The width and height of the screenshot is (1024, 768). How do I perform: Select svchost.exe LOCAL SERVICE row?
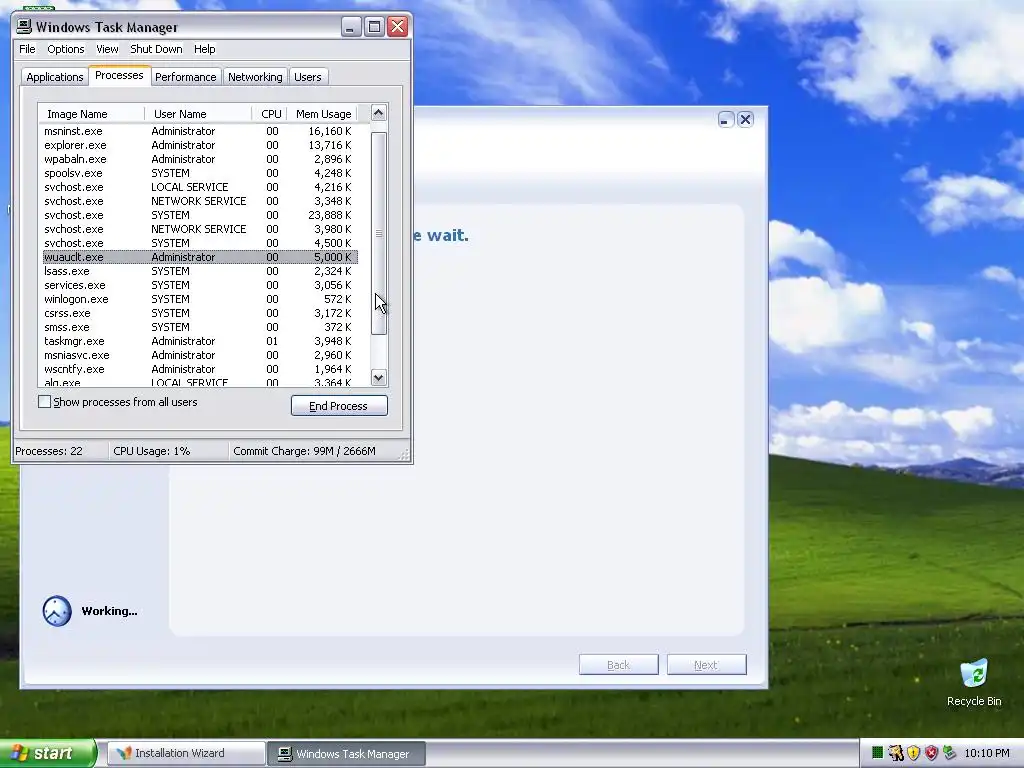pos(200,187)
